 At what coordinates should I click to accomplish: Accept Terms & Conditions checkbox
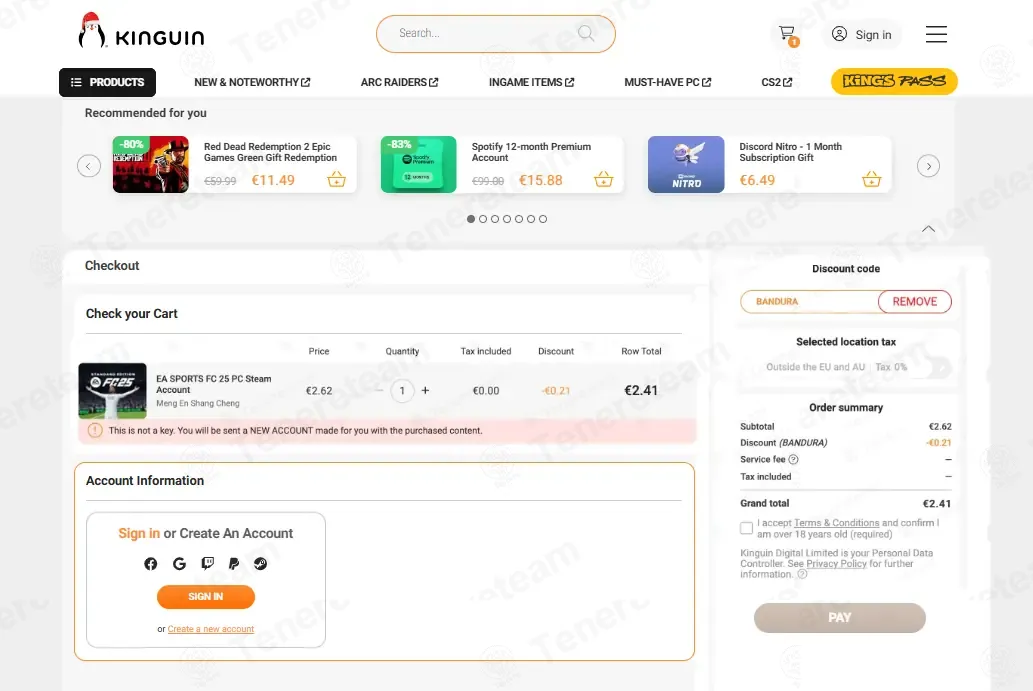tap(746, 528)
